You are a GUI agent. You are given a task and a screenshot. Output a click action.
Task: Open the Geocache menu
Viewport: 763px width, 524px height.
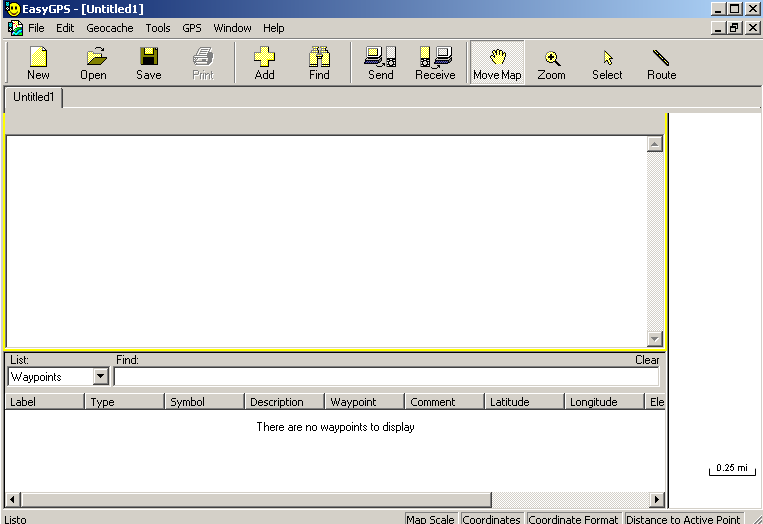109,28
